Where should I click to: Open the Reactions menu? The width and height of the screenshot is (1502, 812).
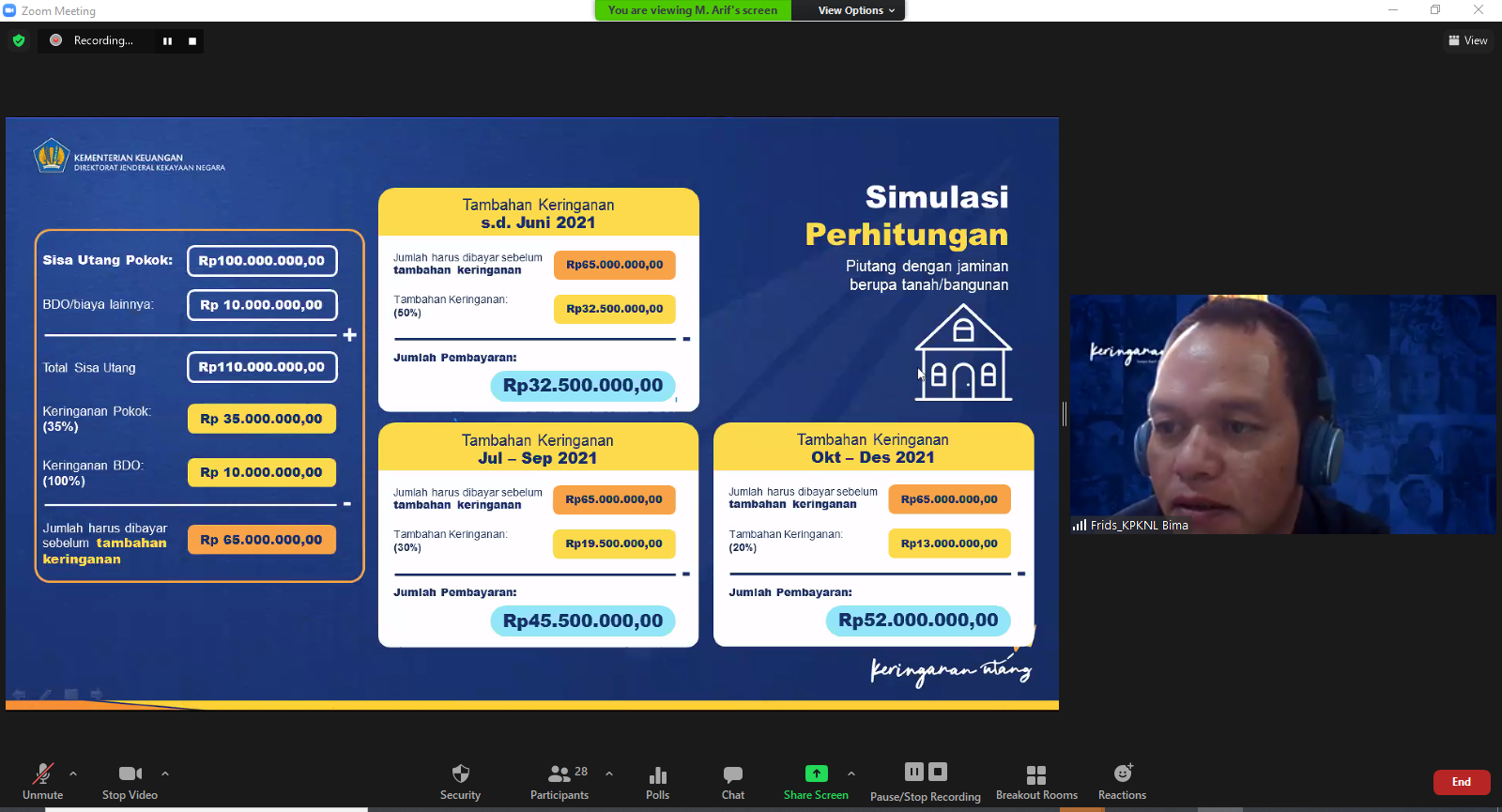1122,781
